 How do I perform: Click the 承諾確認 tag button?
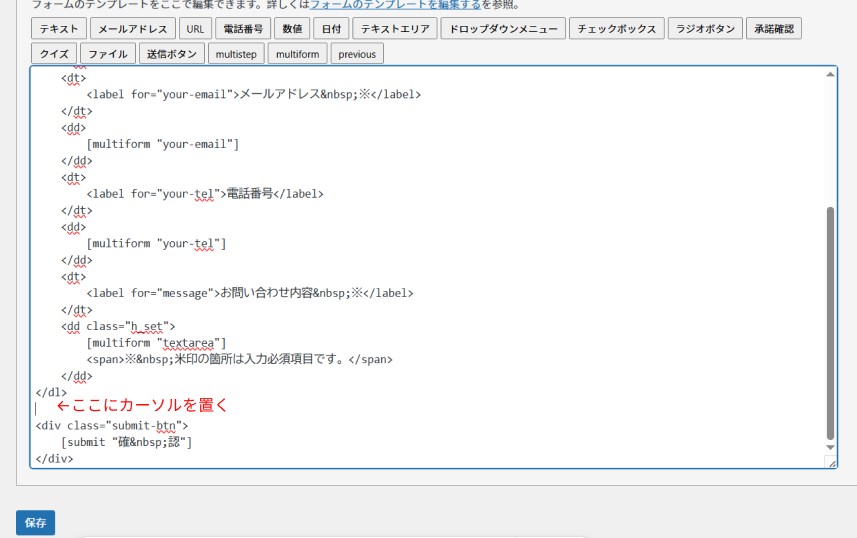click(x=774, y=29)
